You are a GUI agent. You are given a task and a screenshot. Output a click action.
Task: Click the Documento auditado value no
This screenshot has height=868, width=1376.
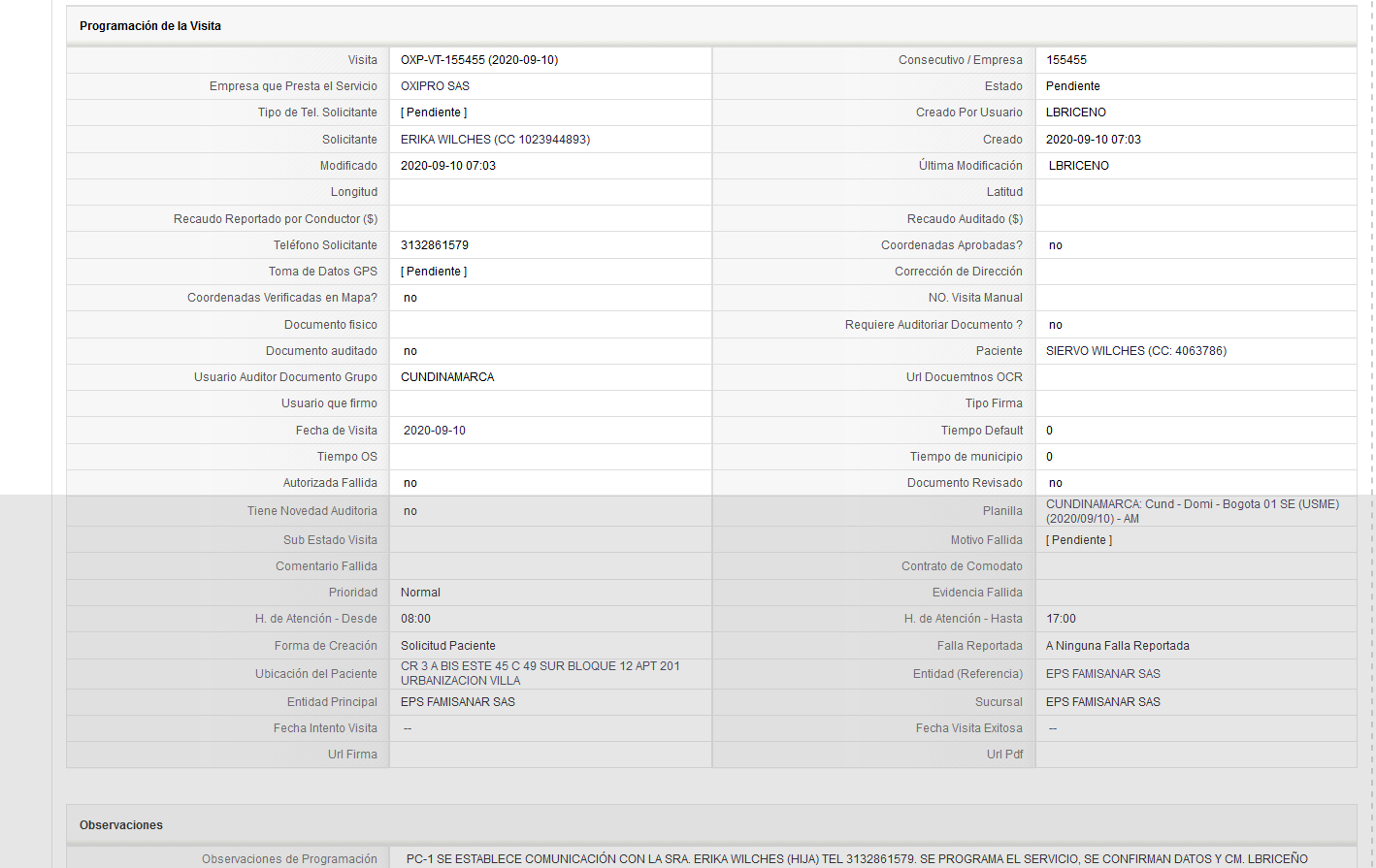(x=410, y=351)
